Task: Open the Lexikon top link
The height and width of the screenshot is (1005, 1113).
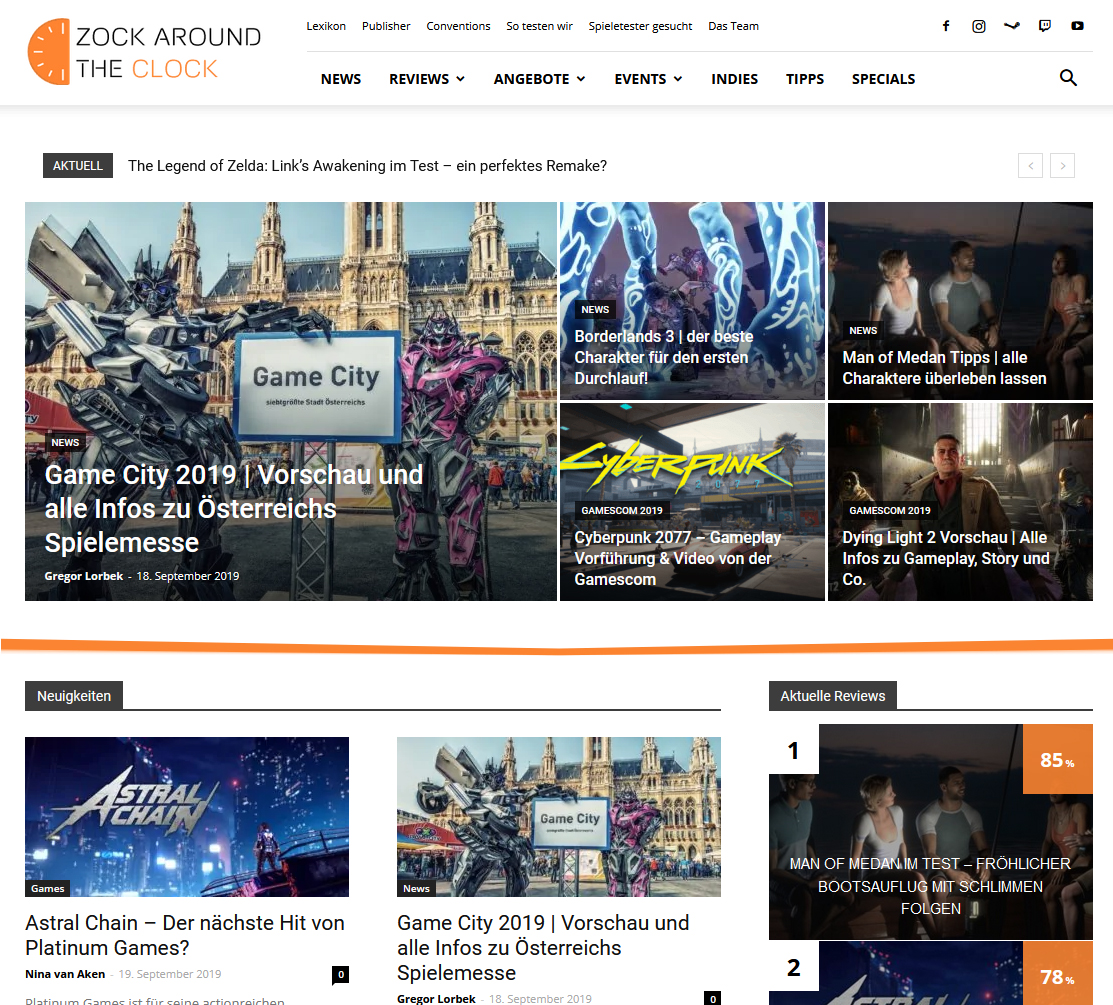Action: point(326,26)
